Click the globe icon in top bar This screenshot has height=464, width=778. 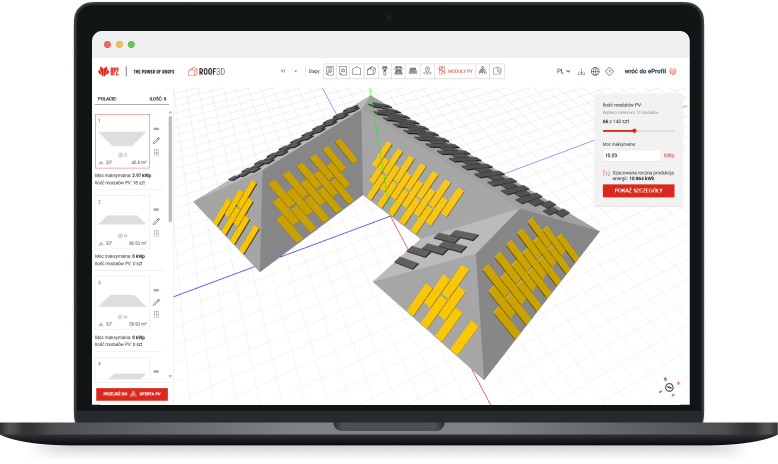(x=595, y=71)
